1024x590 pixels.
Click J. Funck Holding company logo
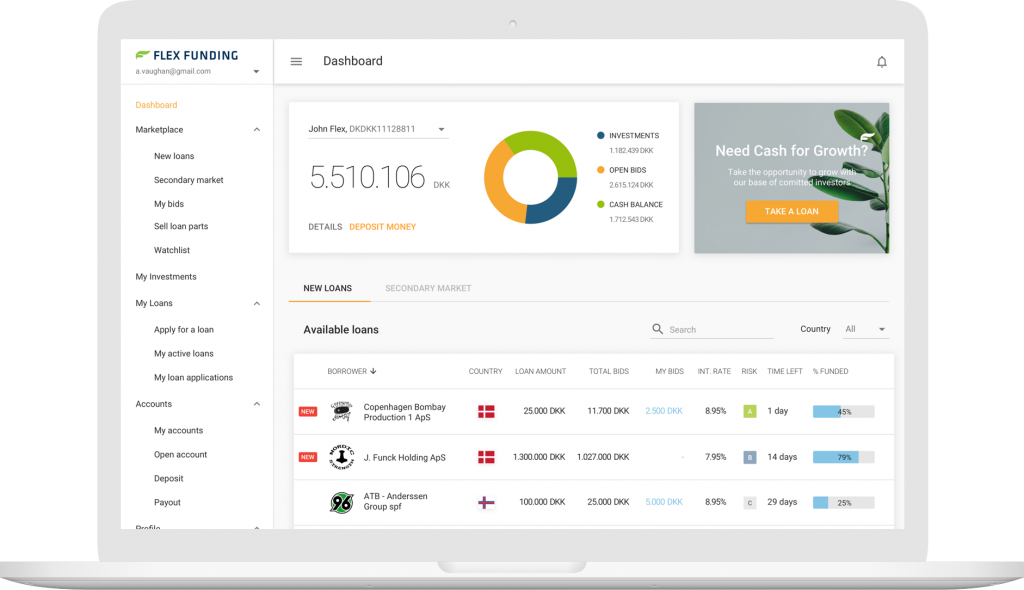tap(342, 457)
